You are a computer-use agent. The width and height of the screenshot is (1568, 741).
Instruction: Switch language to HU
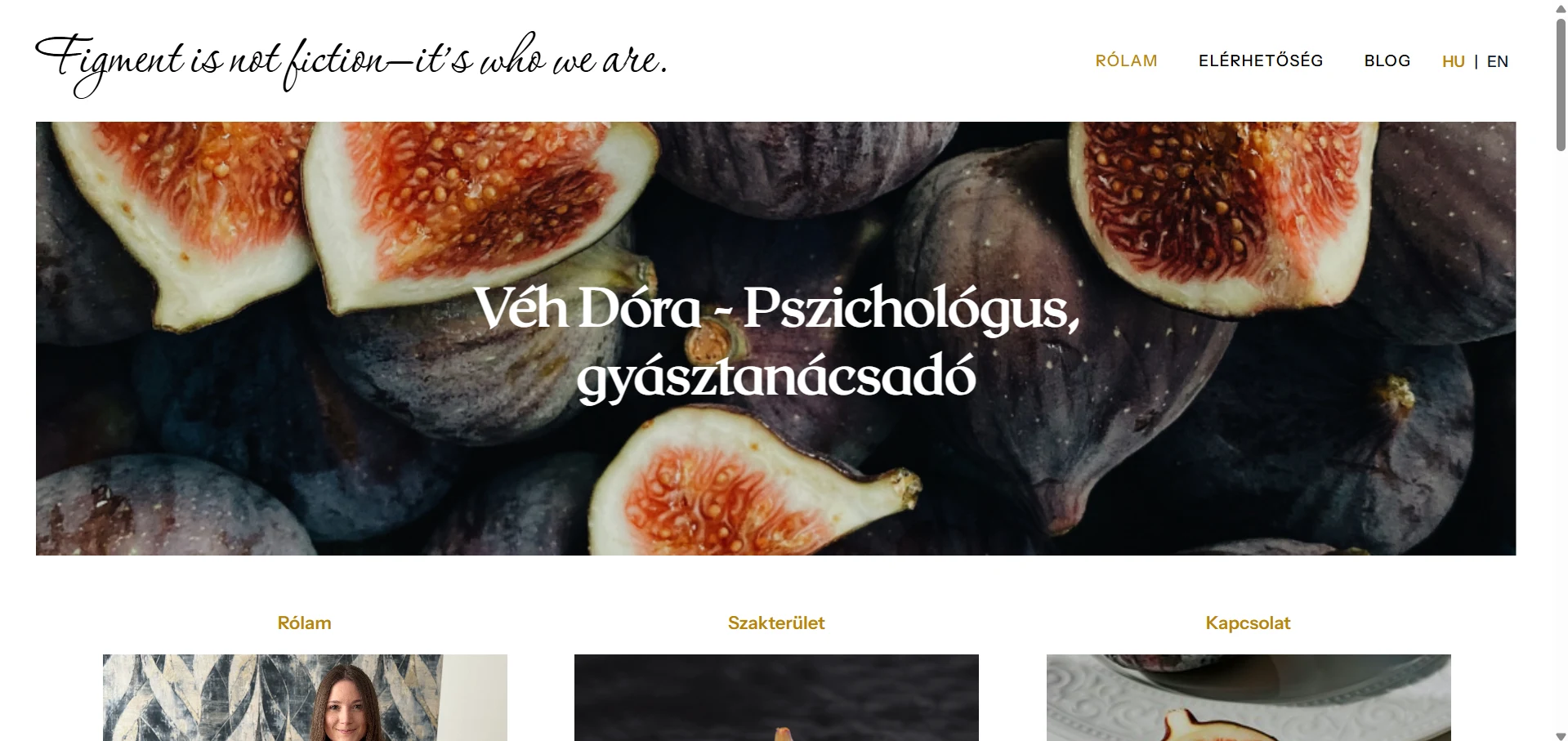click(x=1453, y=62)
